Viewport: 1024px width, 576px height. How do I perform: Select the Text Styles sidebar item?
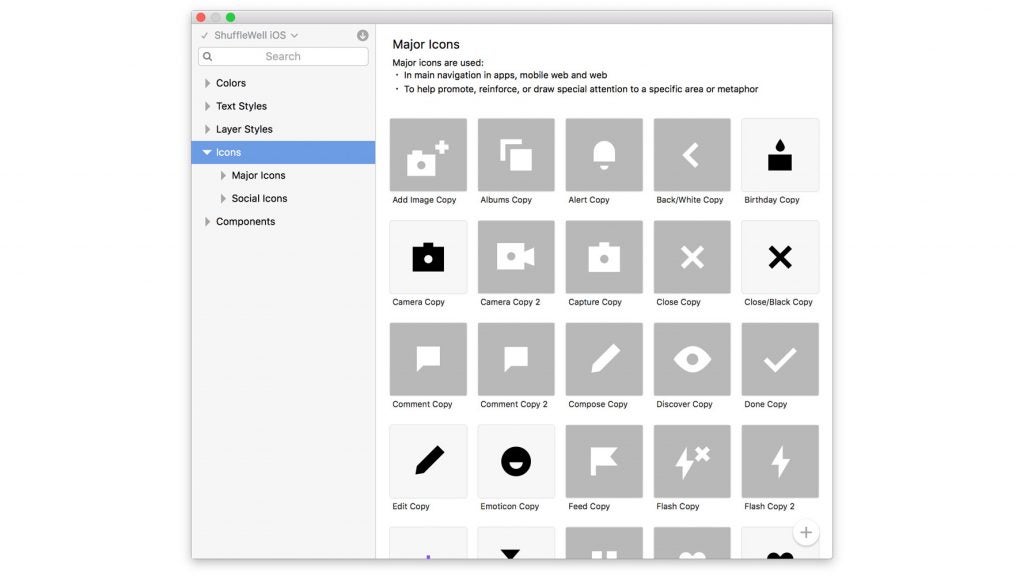pos(283,106)
